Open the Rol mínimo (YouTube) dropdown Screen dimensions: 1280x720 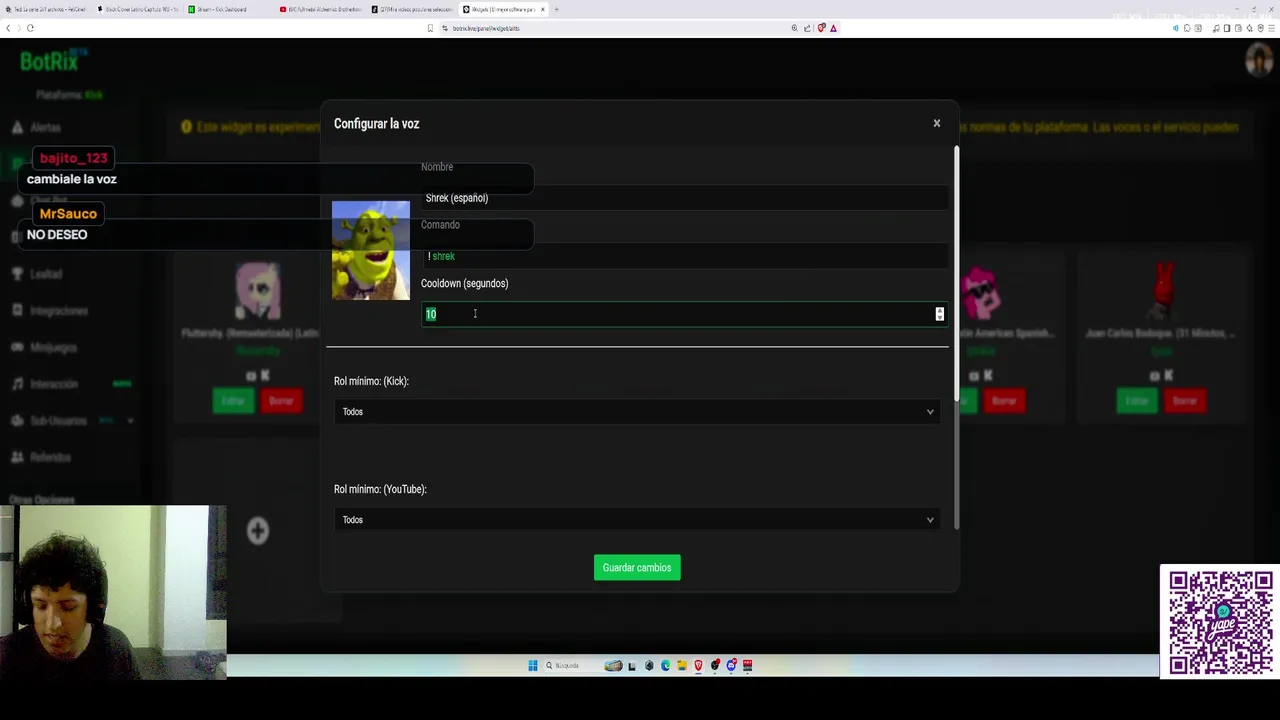pyautogui.click(x=637, y=520)
